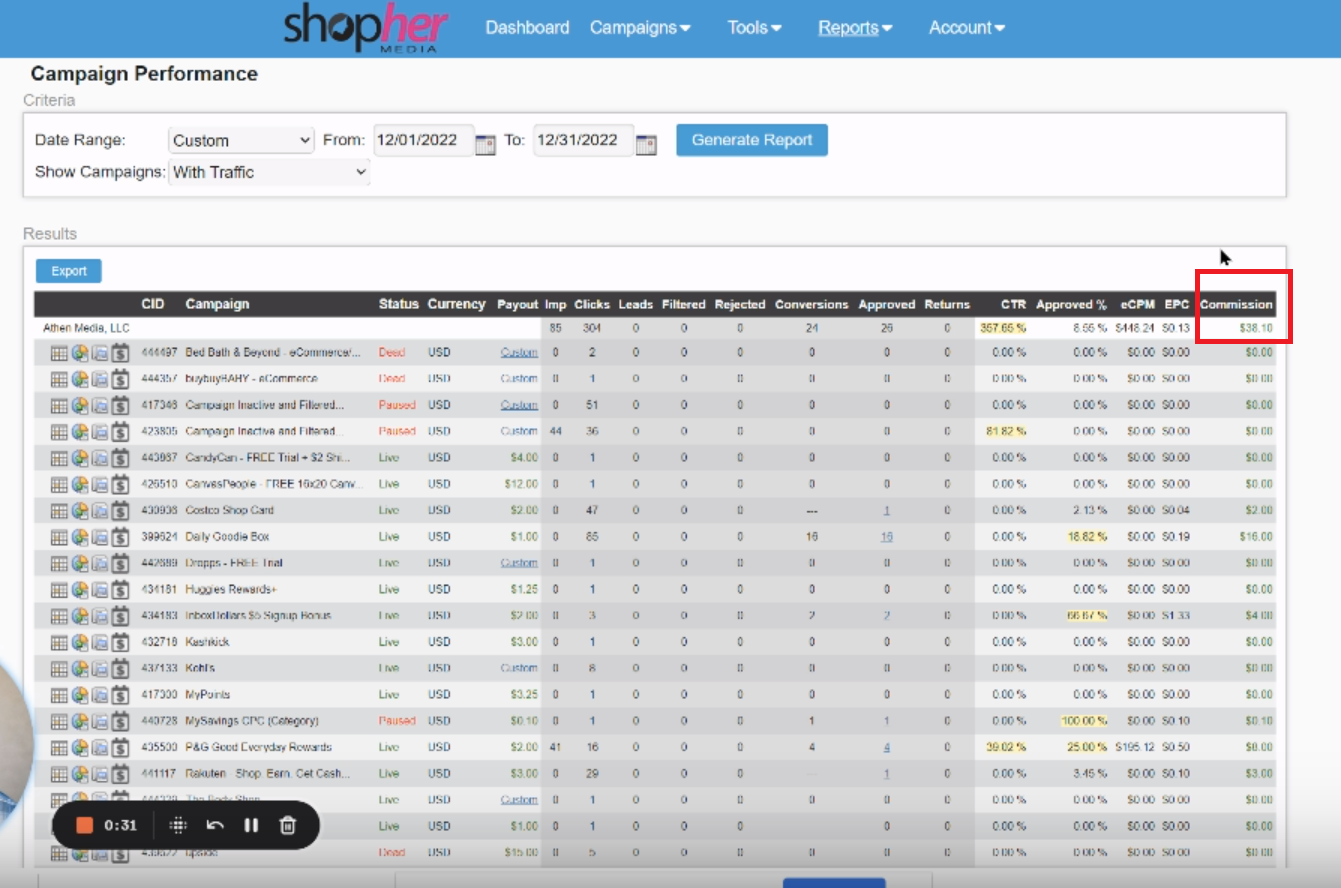
Task: Open the table grid icon for MySavings CPC
Action: pos(59,721)
